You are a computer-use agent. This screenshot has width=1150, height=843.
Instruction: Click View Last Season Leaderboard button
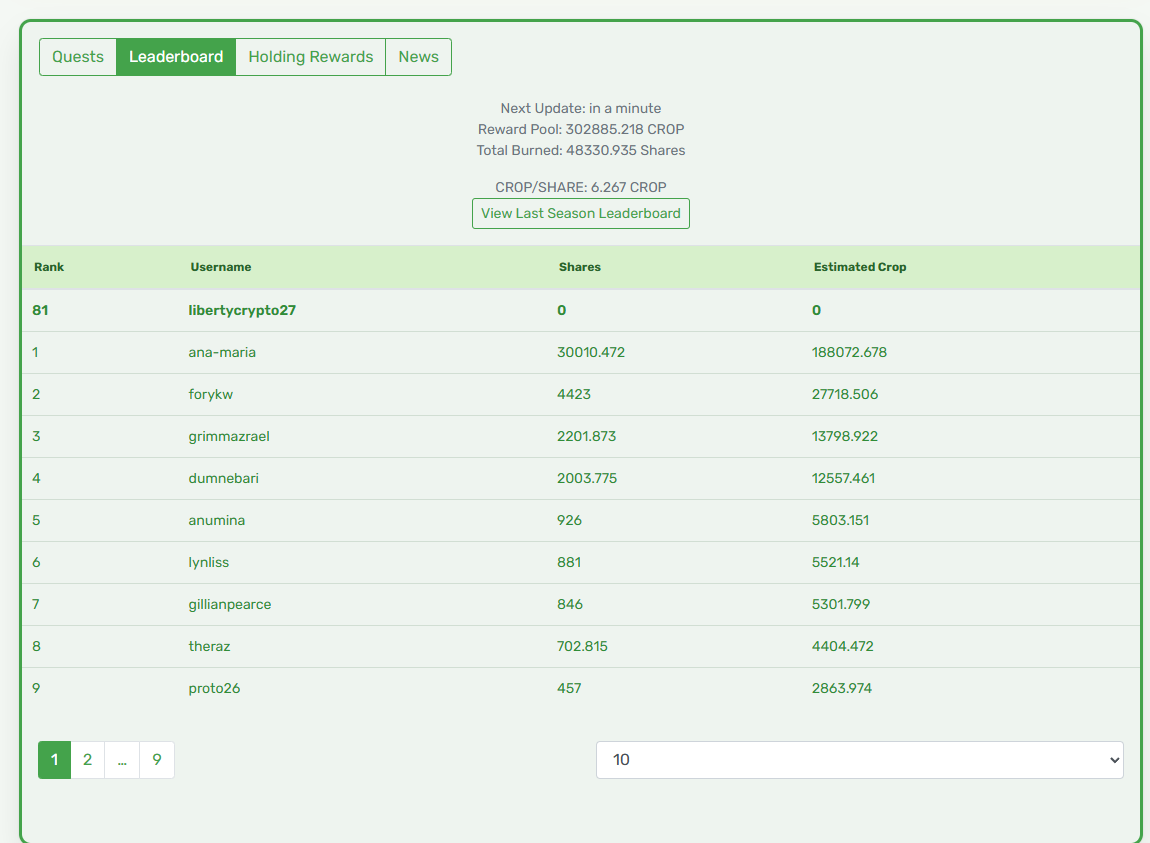click(x=581, y=214)
